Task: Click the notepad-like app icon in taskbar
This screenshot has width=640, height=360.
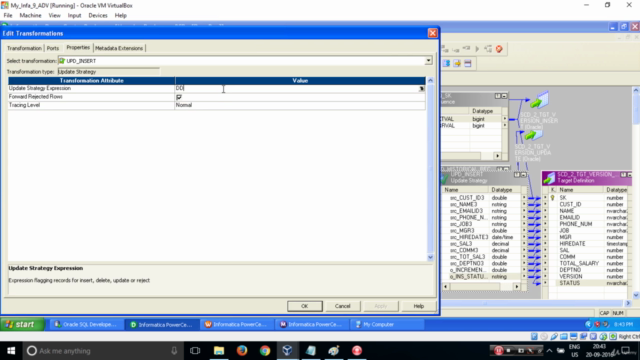Action: [311, 351]
